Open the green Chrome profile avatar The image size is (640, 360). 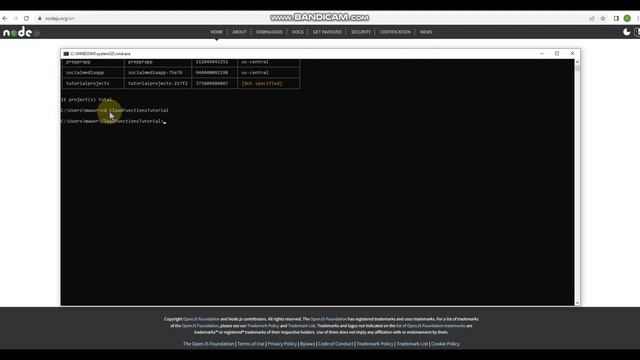[x=627, y=18]
